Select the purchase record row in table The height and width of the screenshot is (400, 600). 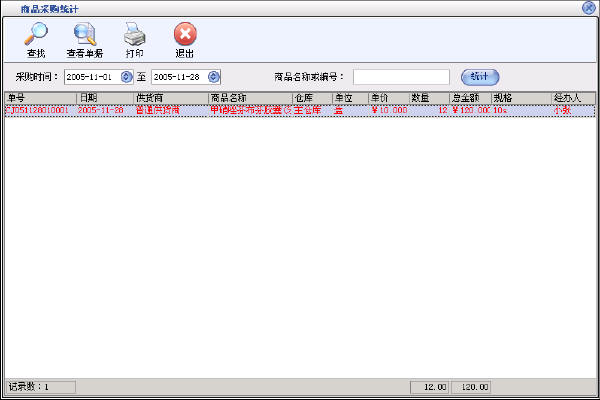click(x=298, y=110)
